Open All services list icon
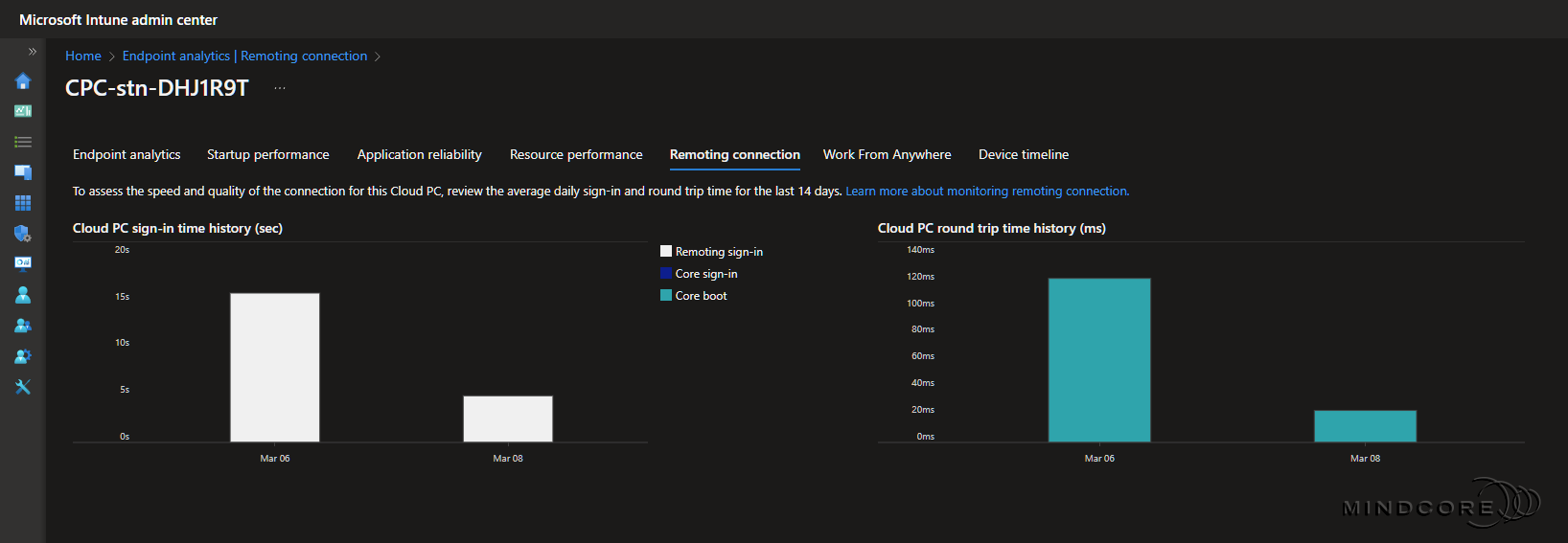 pyautogui.click(x=23, y=142)
